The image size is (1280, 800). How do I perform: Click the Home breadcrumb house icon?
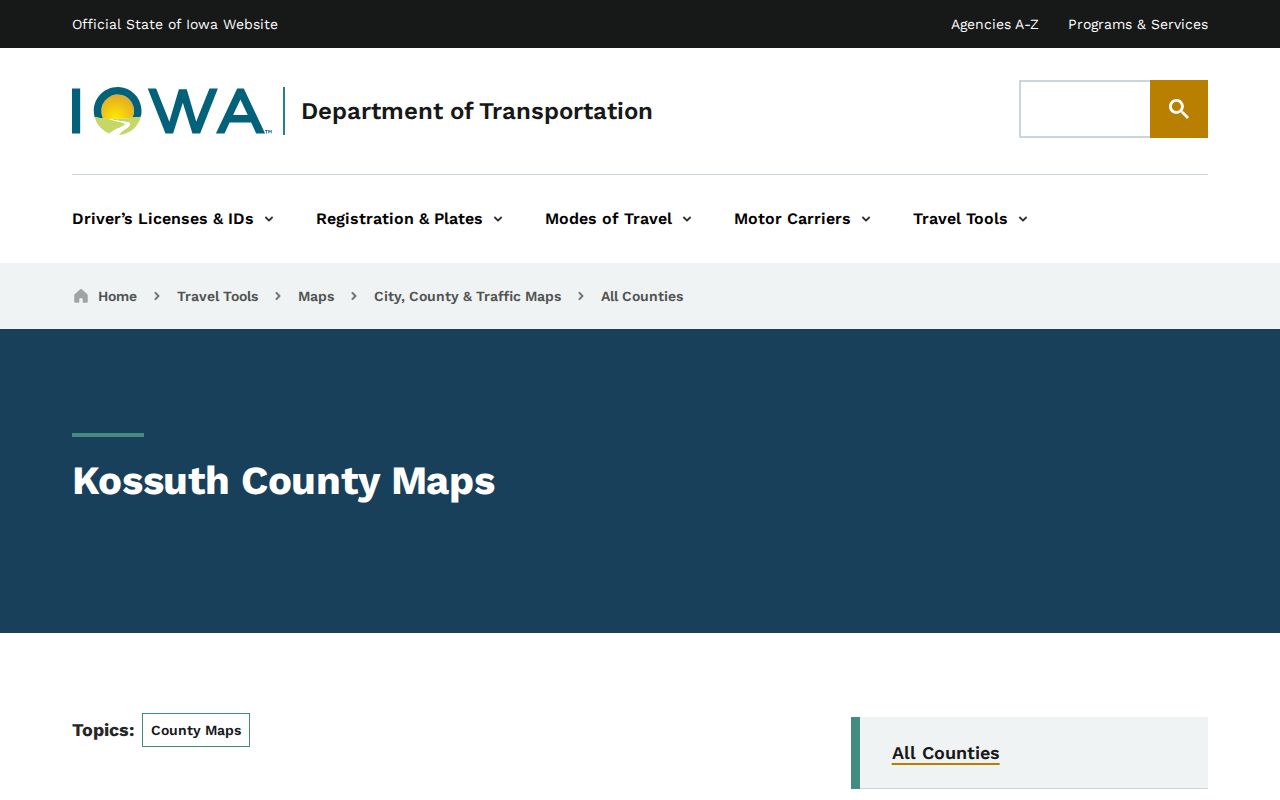(x=81, y=296)
